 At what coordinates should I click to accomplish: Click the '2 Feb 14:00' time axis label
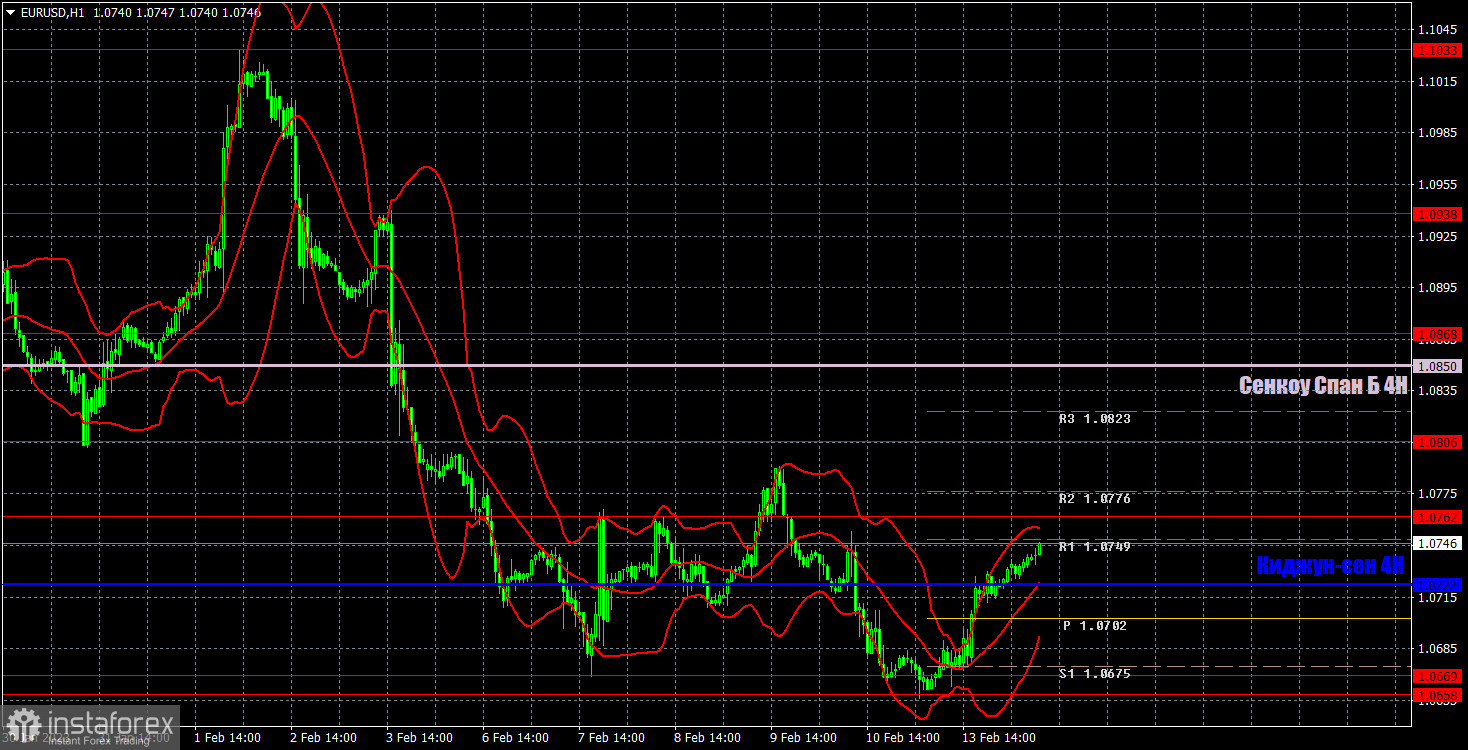(x=323, y=738)
